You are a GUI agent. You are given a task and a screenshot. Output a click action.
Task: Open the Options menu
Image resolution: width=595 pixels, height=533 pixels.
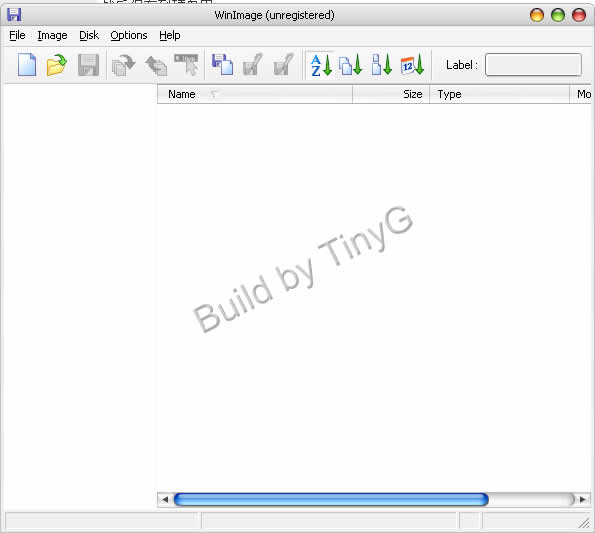[x=129, y=35]
